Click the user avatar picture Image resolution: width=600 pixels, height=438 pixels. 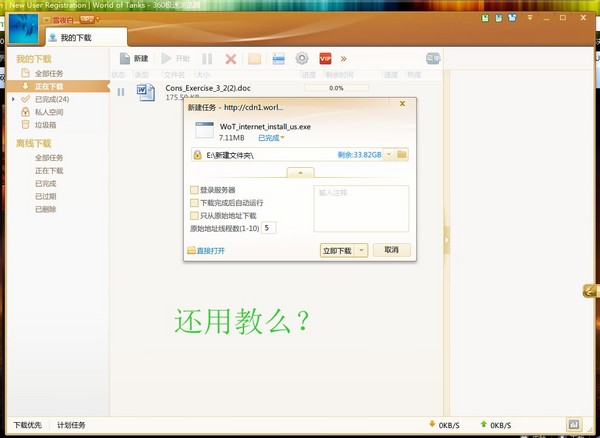[x=23, y=29]
